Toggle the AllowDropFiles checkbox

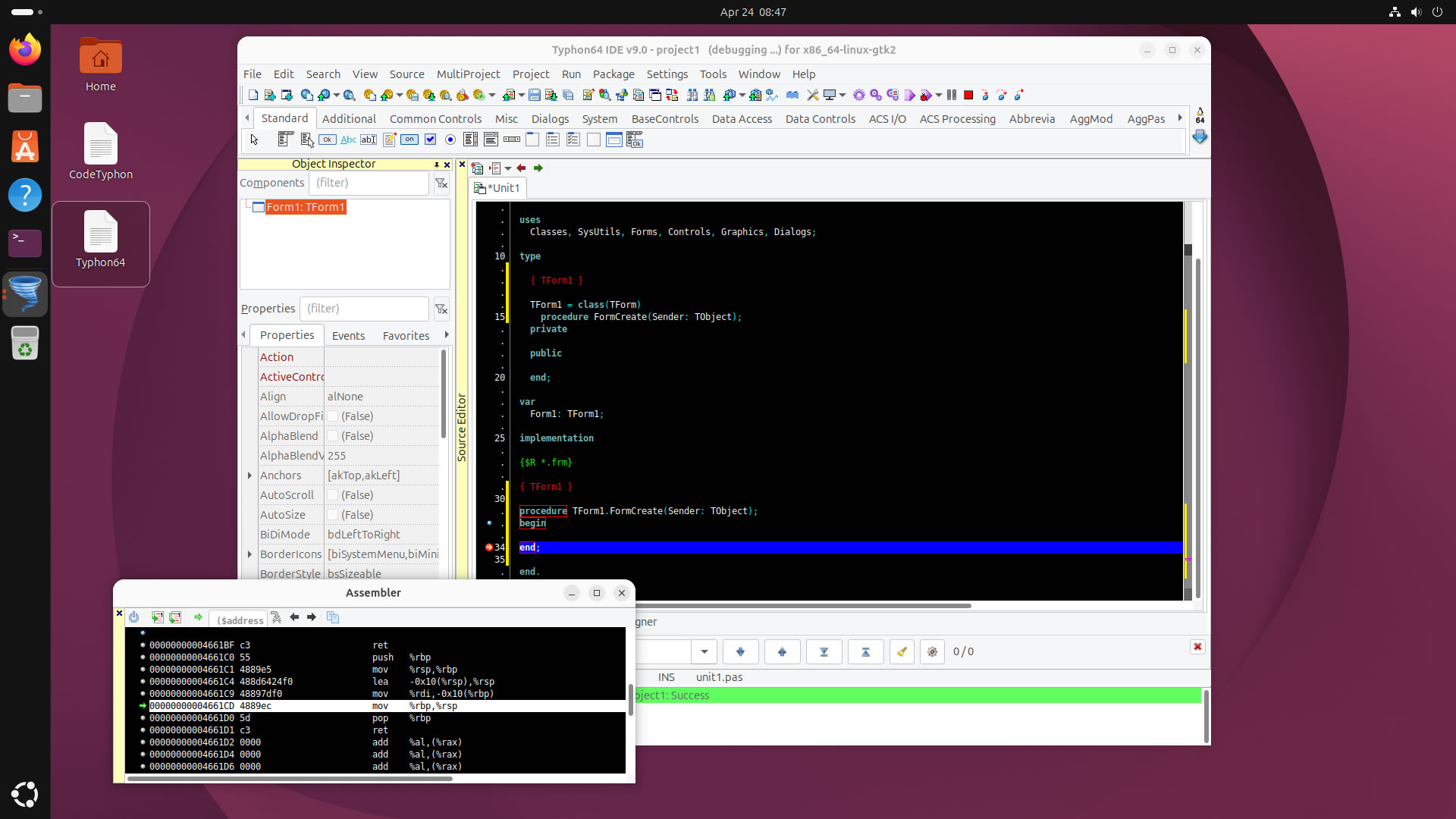click(333, 416)
